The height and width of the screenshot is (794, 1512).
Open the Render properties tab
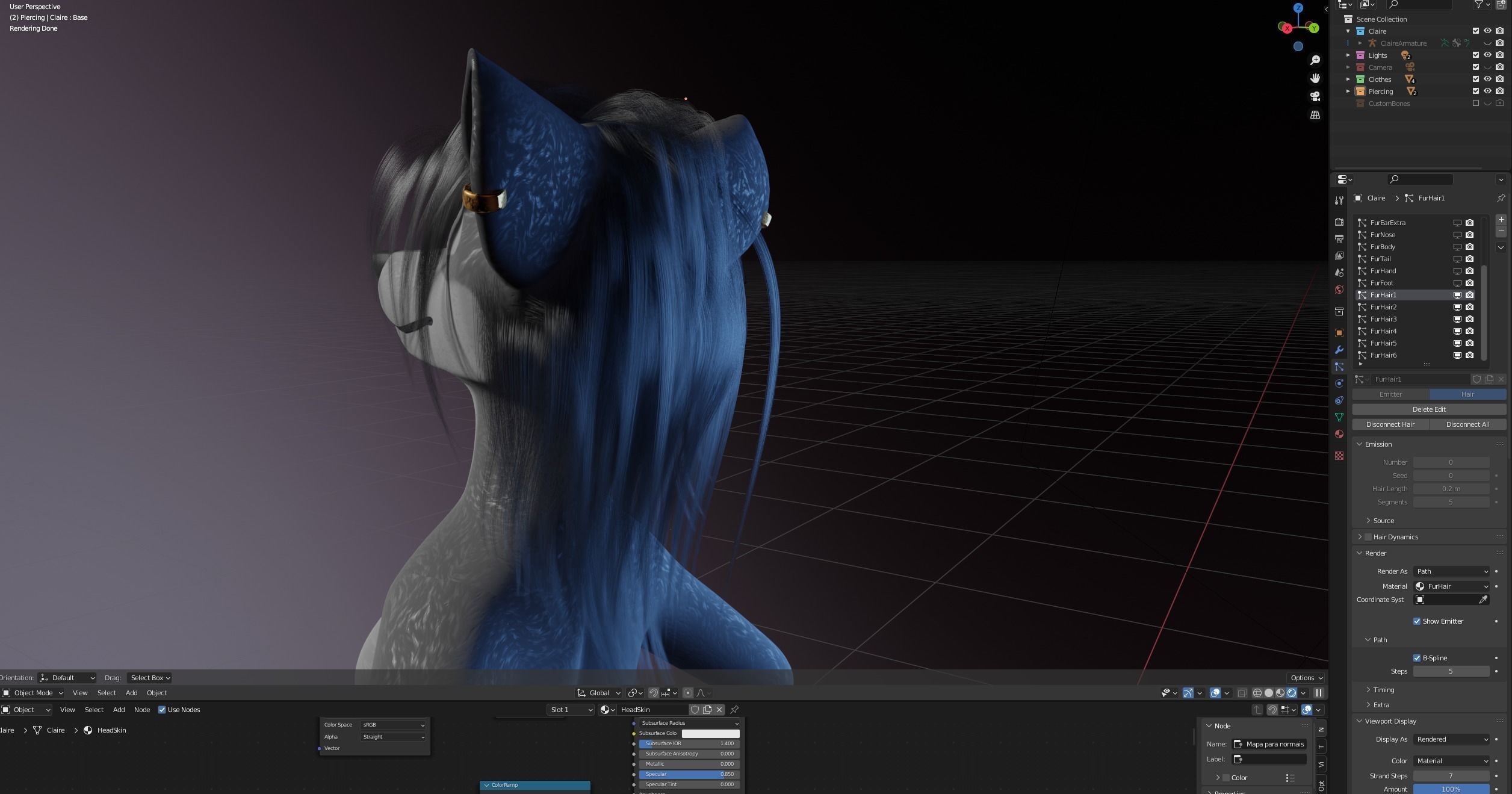coord(1339,222)
